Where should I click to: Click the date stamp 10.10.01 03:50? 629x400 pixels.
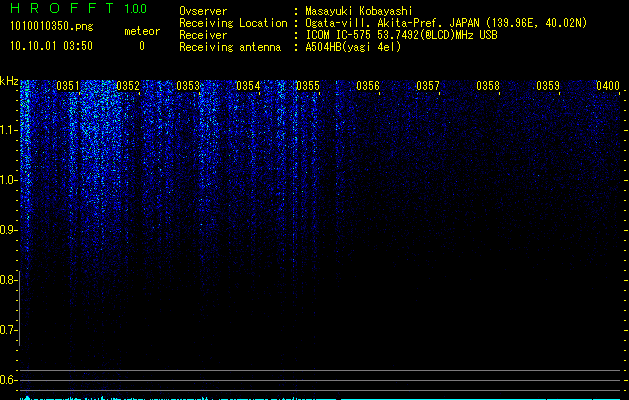coord(51,46)
